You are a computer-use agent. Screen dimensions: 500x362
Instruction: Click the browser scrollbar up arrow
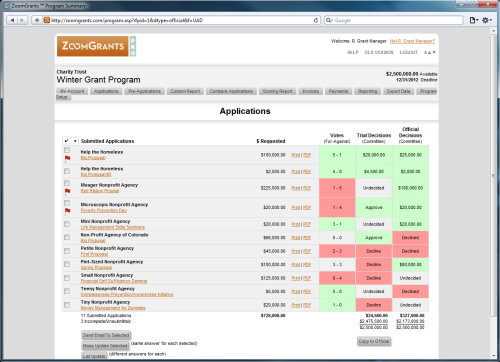click(494, 31)
